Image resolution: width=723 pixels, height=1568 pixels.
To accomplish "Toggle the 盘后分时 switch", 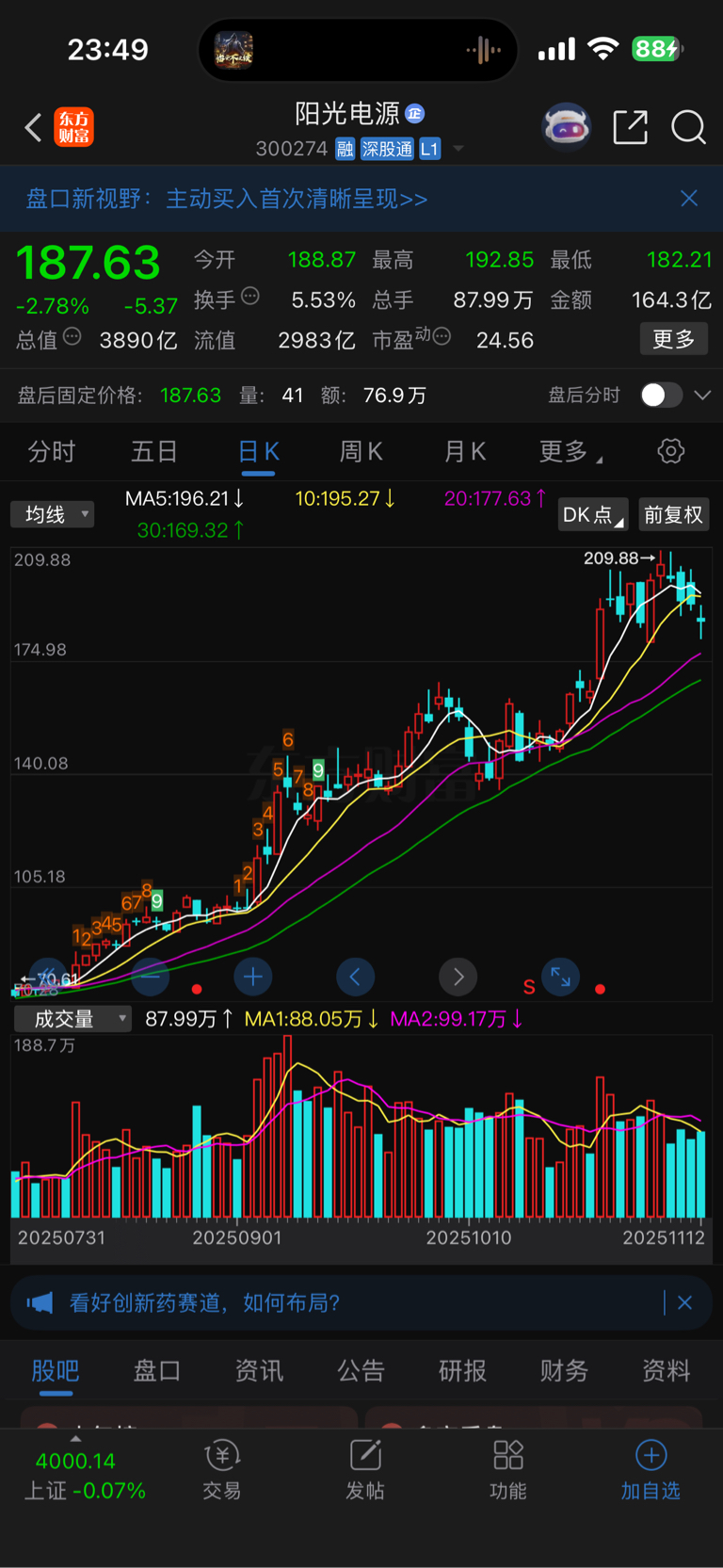I will point(661,395).
